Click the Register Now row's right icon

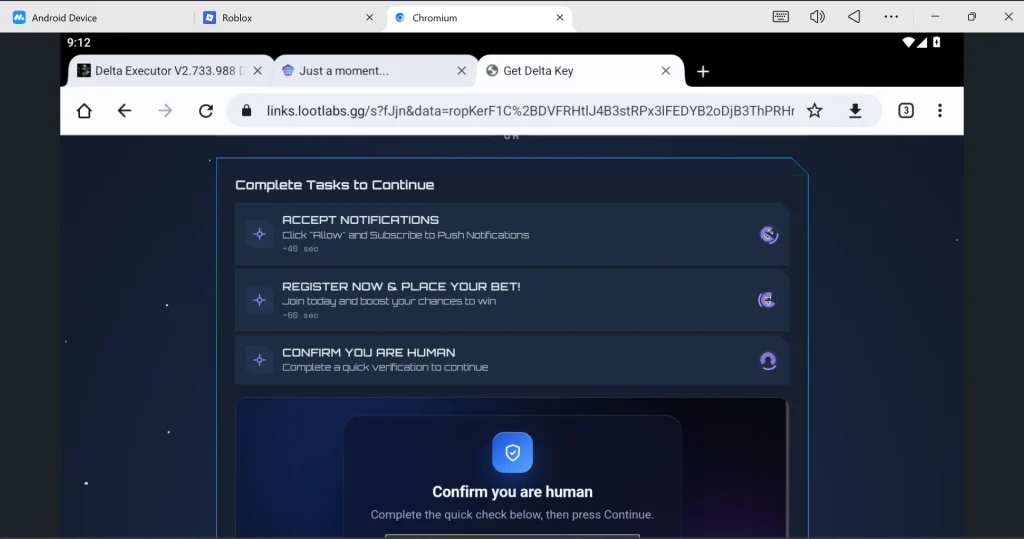[767, 300]
